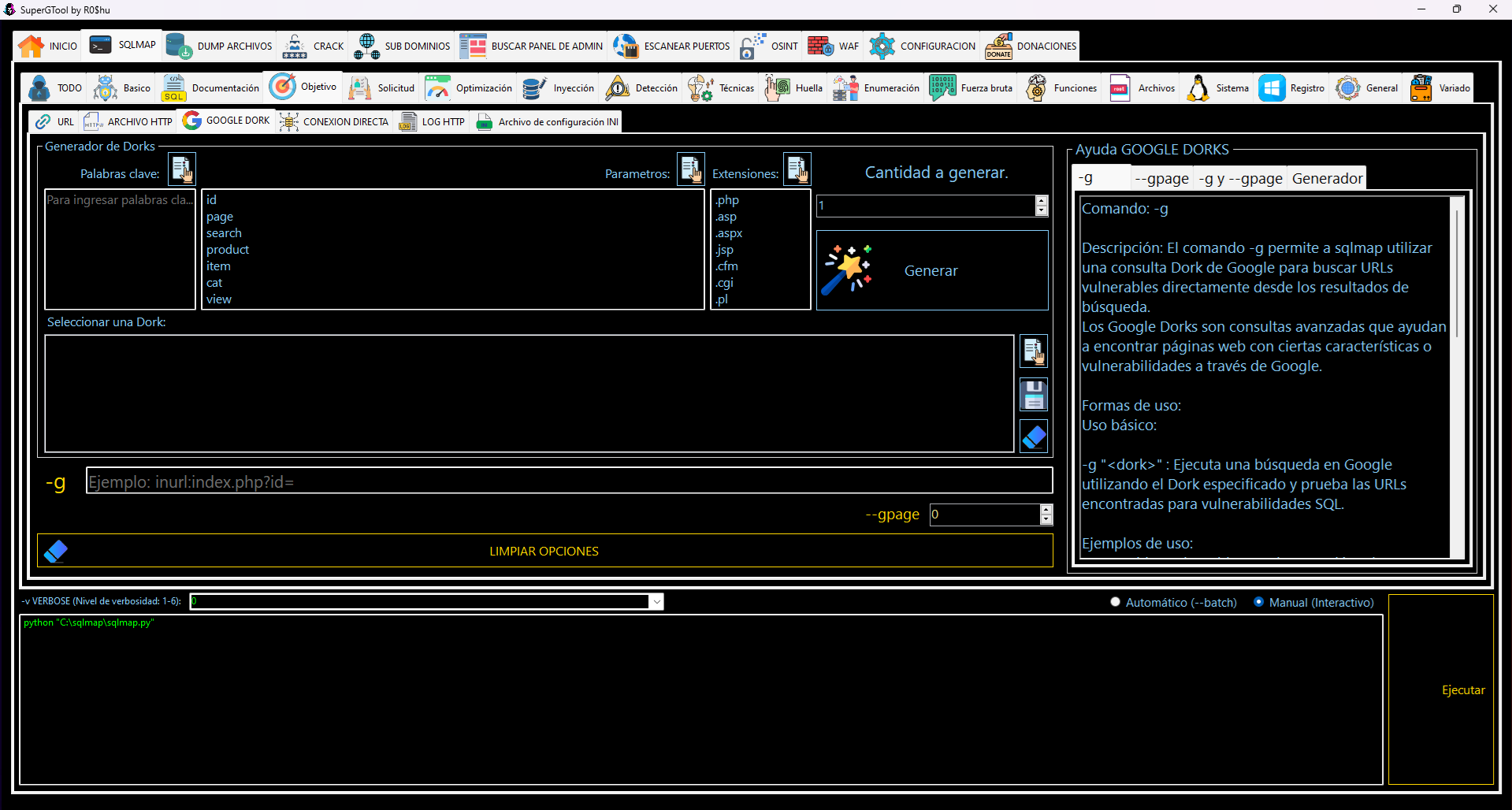The height and width of the screenshot is (810, 1512).
Task: Click the Ejecutar button
Action: coord(1440,689)
